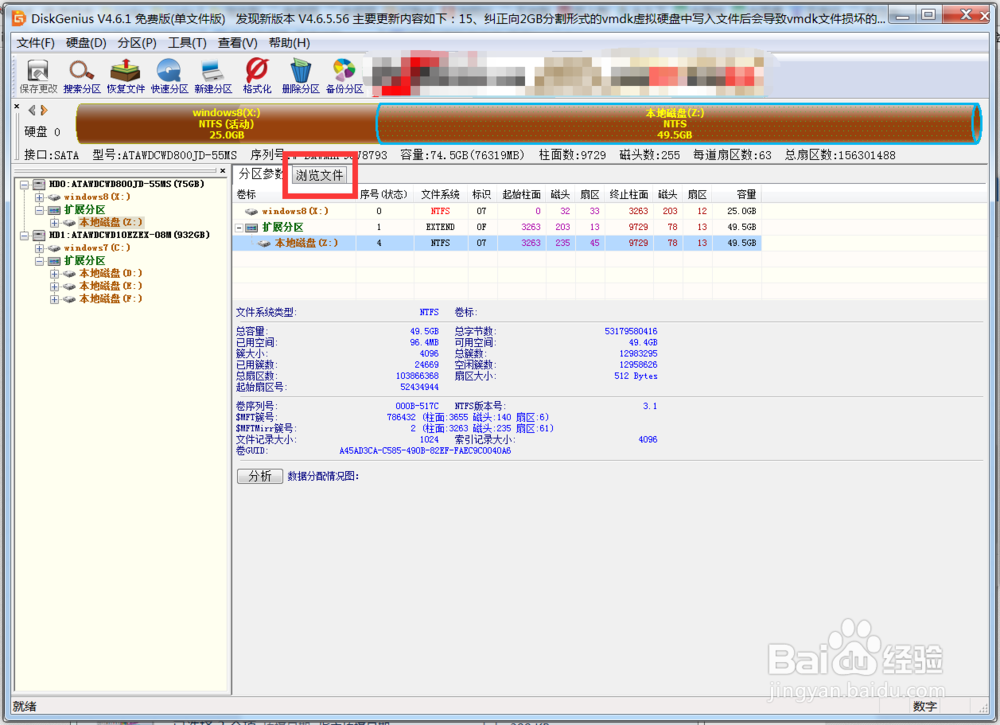
Task: Collapse the HD0 disk tree node
Action: pos(24,184)
